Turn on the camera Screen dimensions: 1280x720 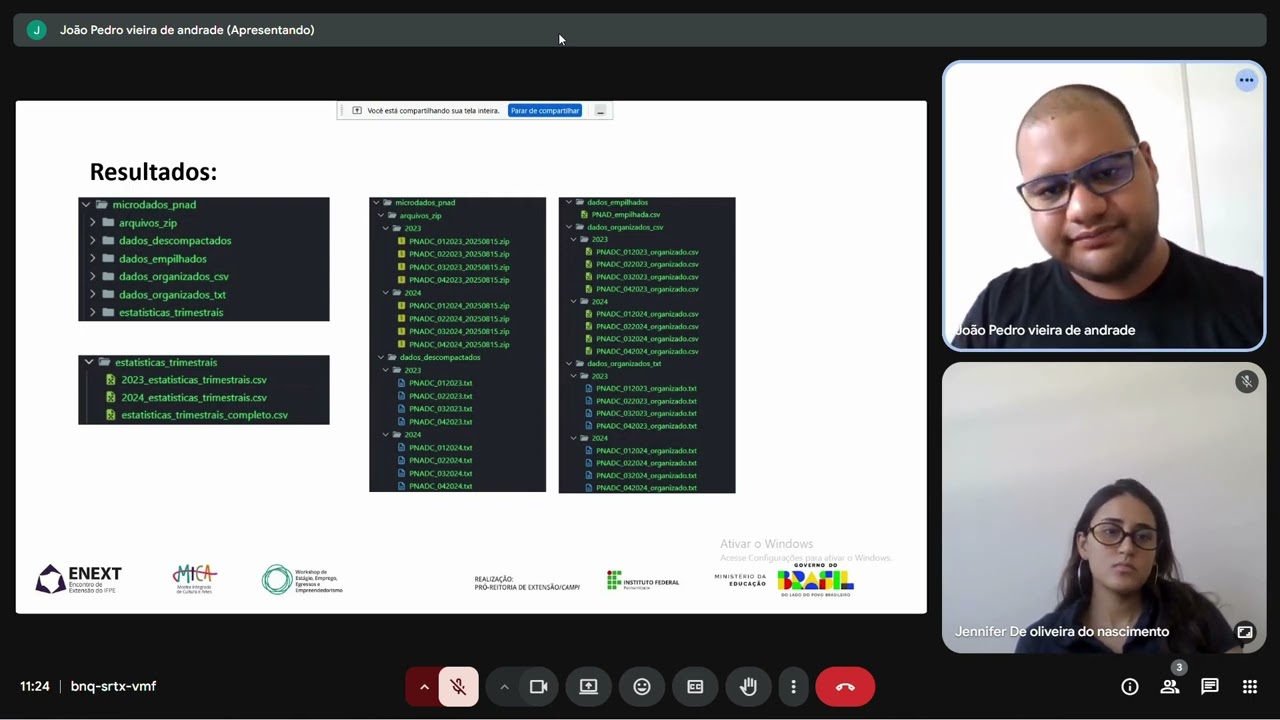tap(538, 686)
